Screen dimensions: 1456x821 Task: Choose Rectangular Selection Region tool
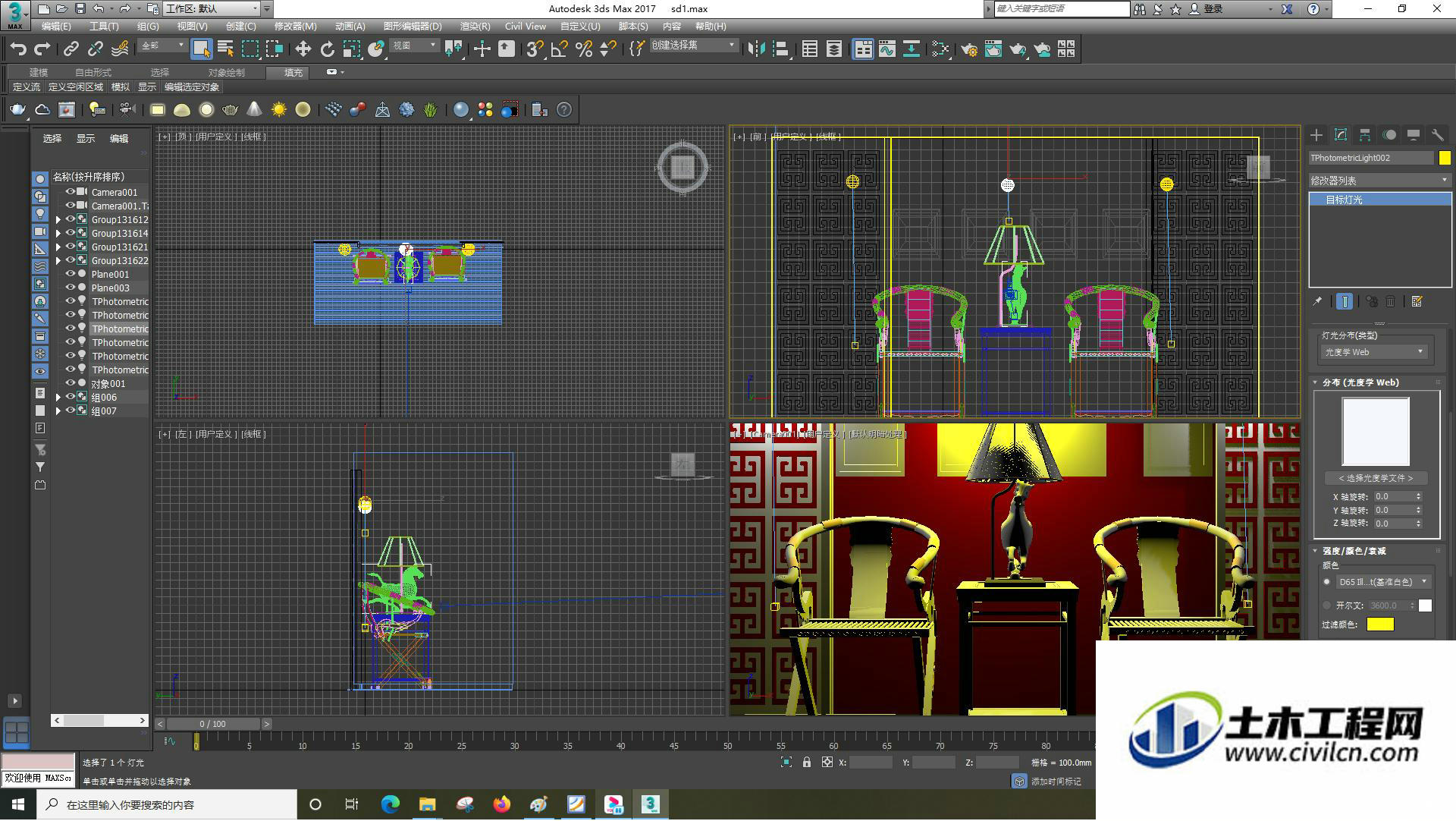pos(250,49)
